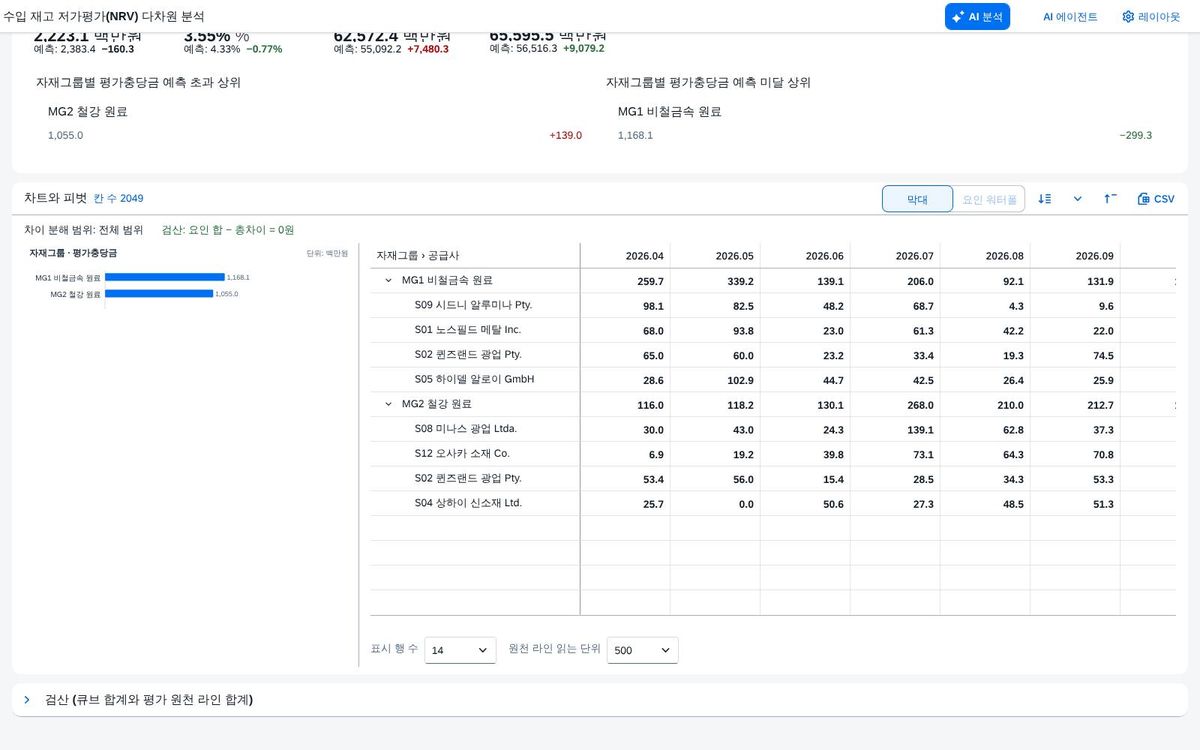Click the −299.3 variance value
Viewport: 1200px width, 750px height.
(x=1135, y=136)
